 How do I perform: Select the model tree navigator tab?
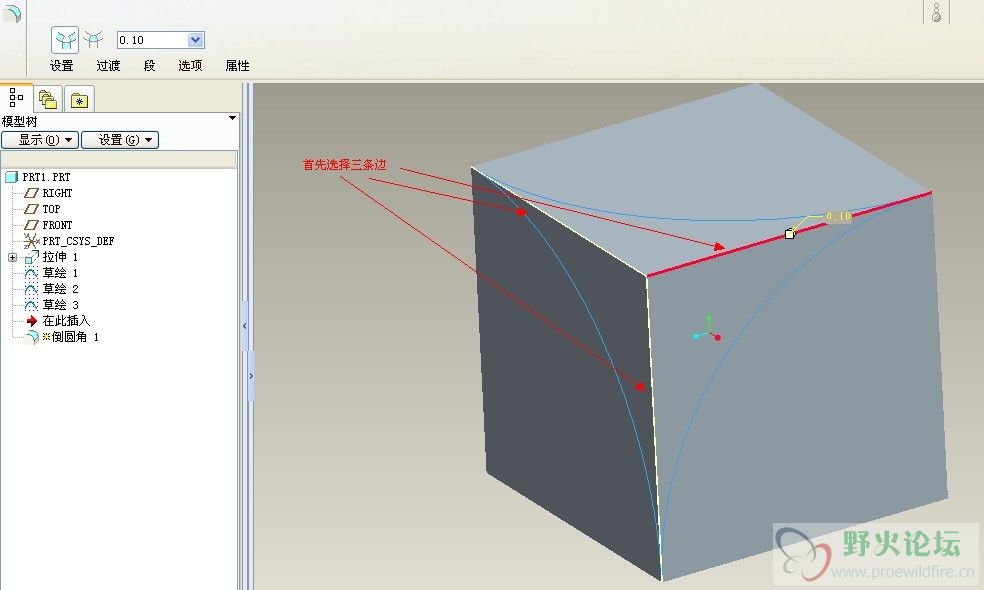(16, 98)
